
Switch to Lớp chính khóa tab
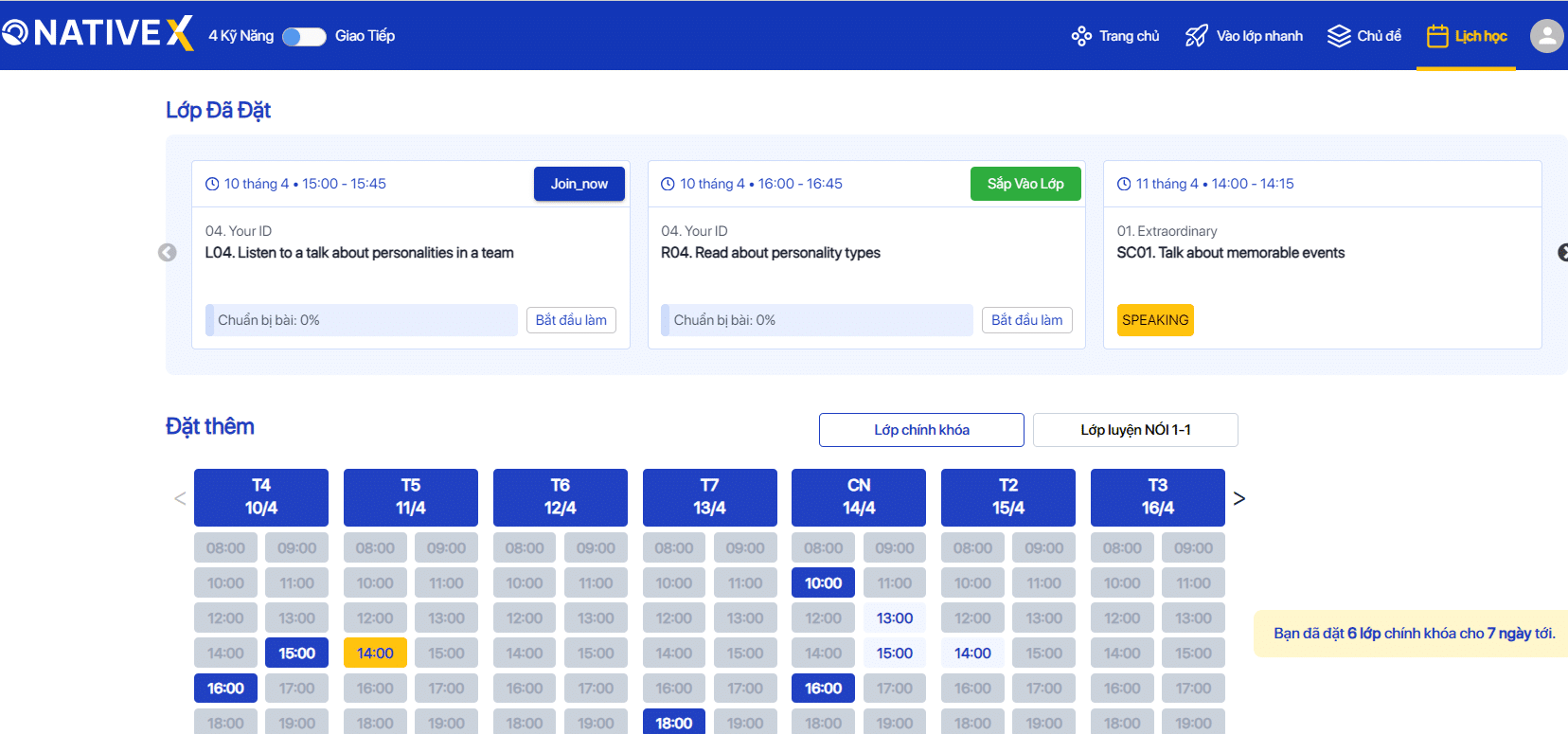click(921, 430)
